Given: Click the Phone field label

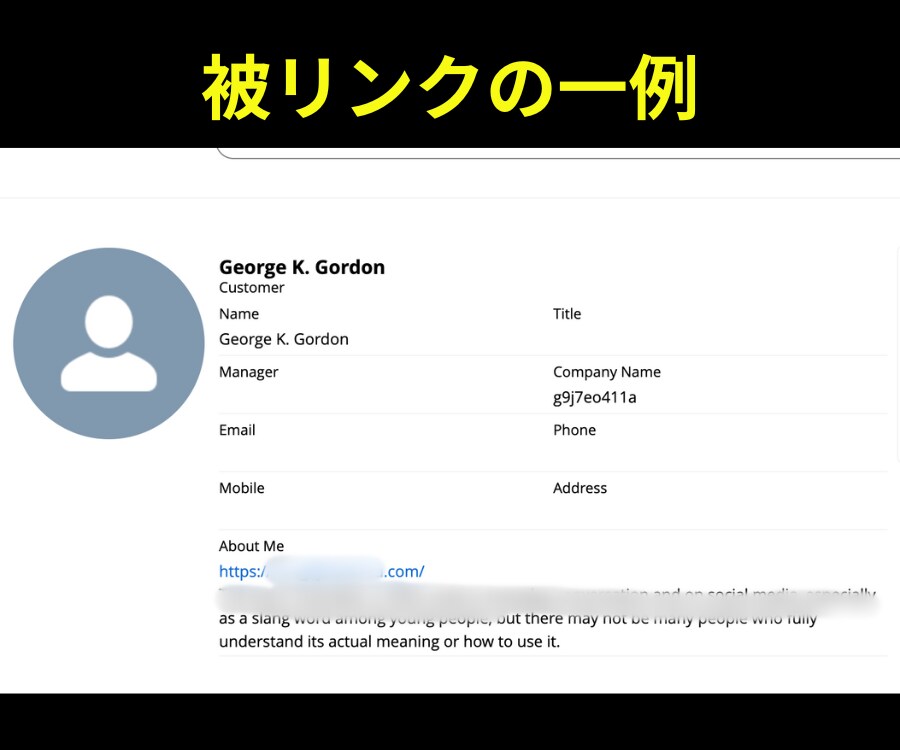Looking at the screenshot, I should click(575, 430).
